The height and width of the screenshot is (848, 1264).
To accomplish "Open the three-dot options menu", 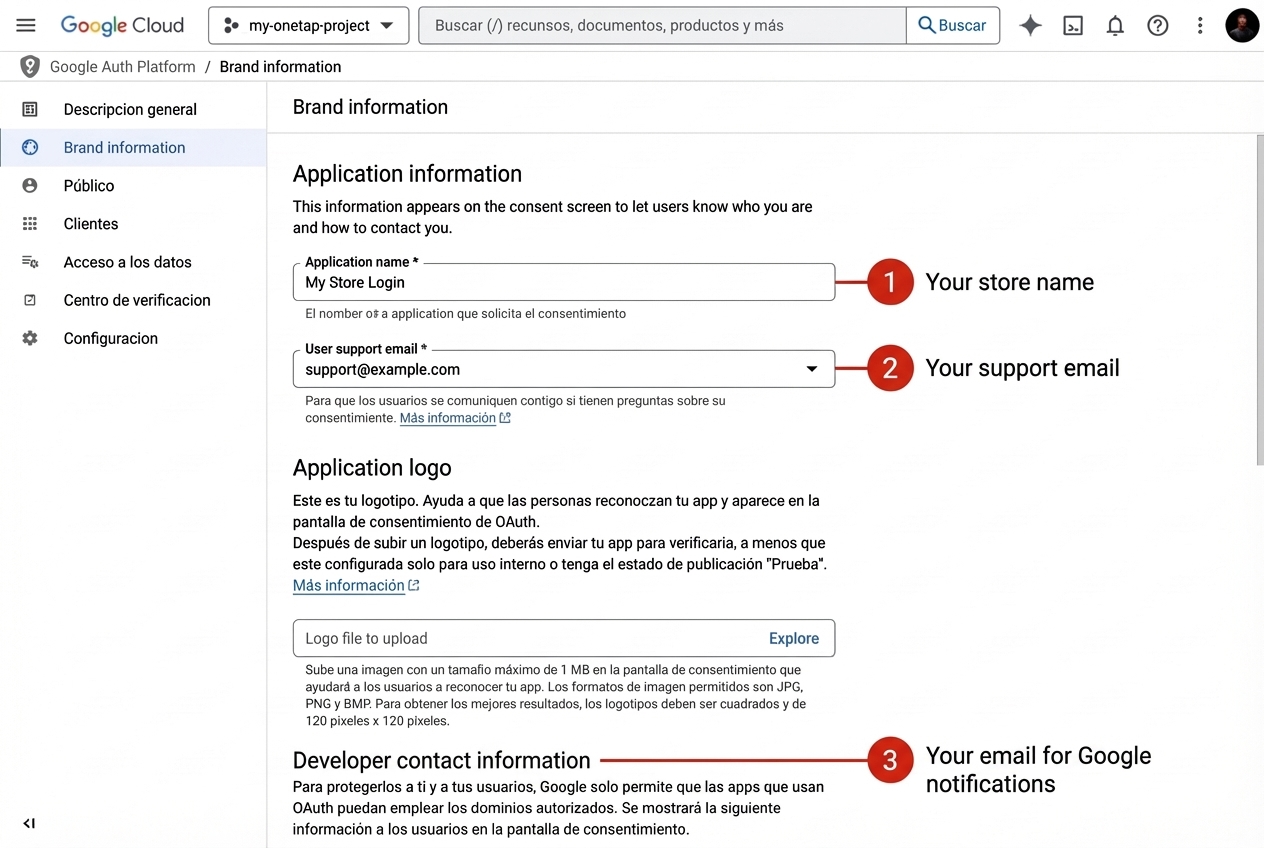I will click(x=1200, y=25).
